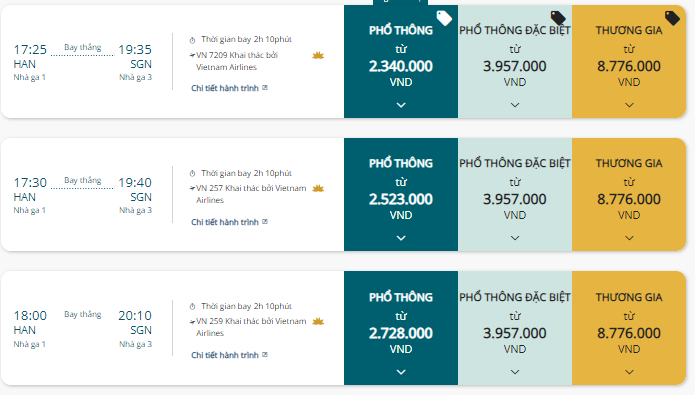
Task: Select Phổ Thông Đặc Biệt fare on 17:30 flight
Action: (x=515, y=195)
